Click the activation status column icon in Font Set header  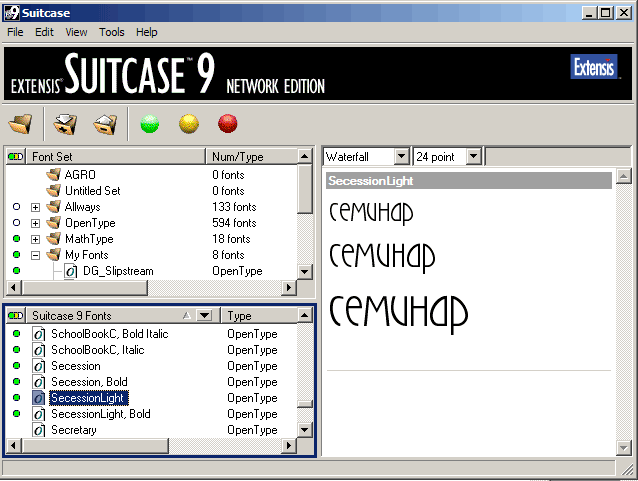(16, 156)
